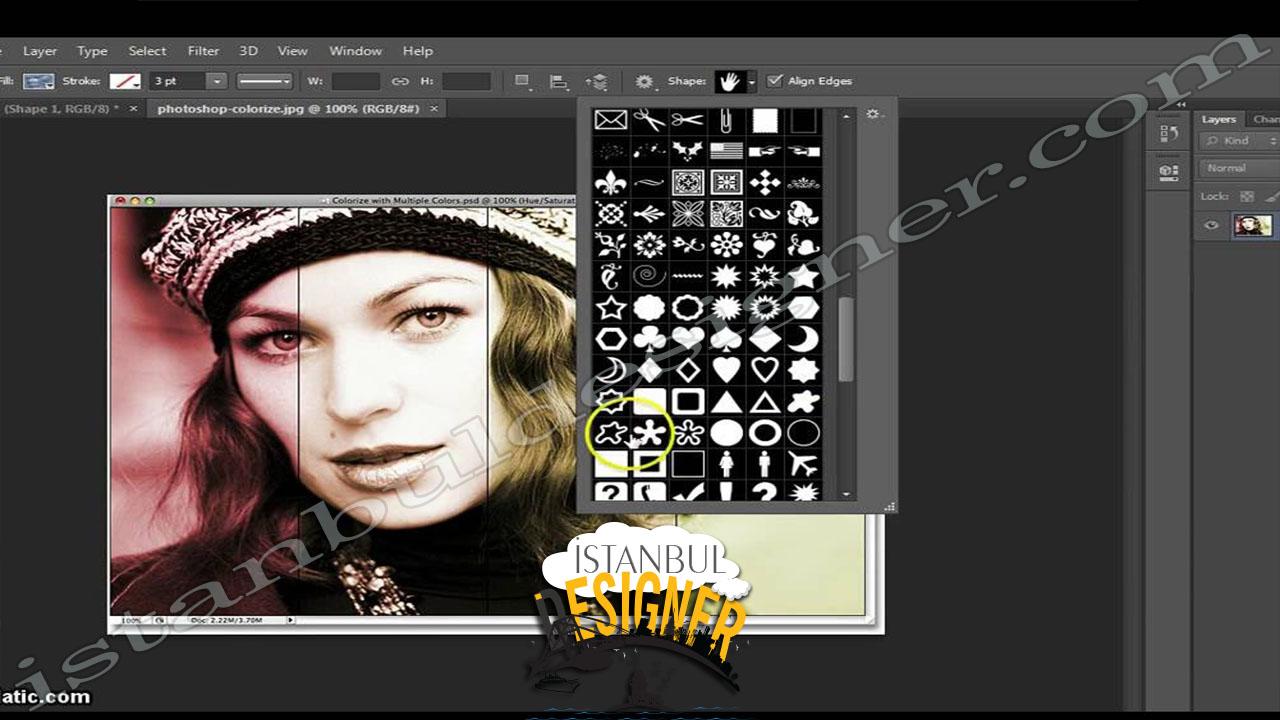Select the filled ellipse shape

tap(727, 433)
